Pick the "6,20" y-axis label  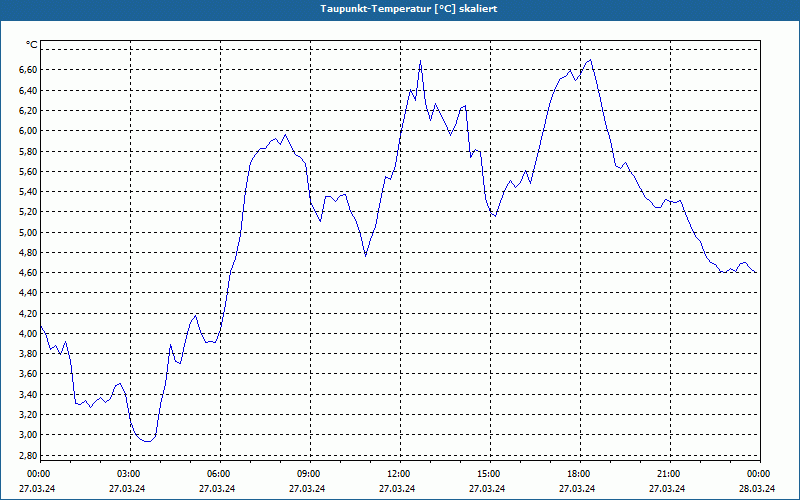click(x=29, y=111)
